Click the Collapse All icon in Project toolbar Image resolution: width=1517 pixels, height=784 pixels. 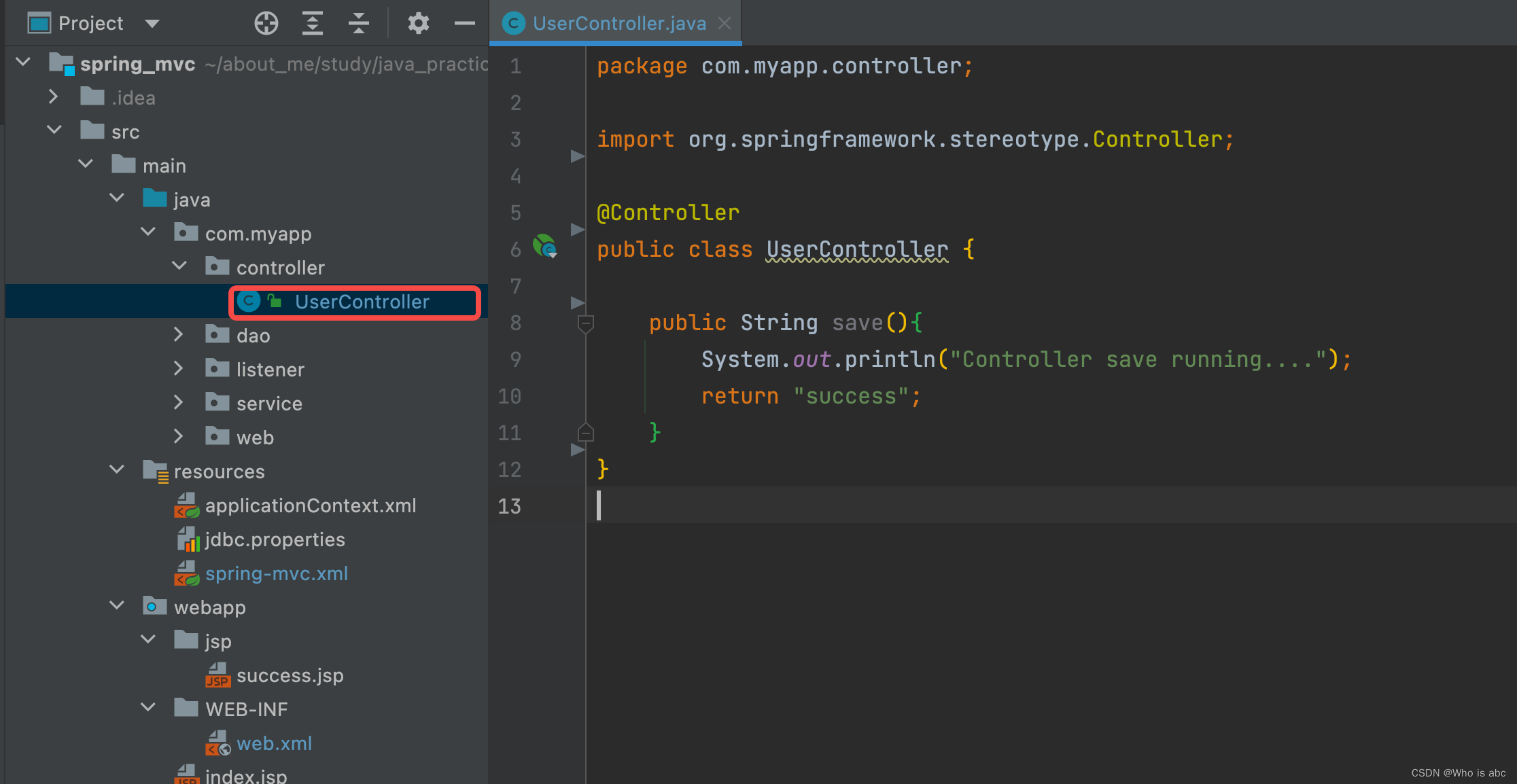[358, 23]
